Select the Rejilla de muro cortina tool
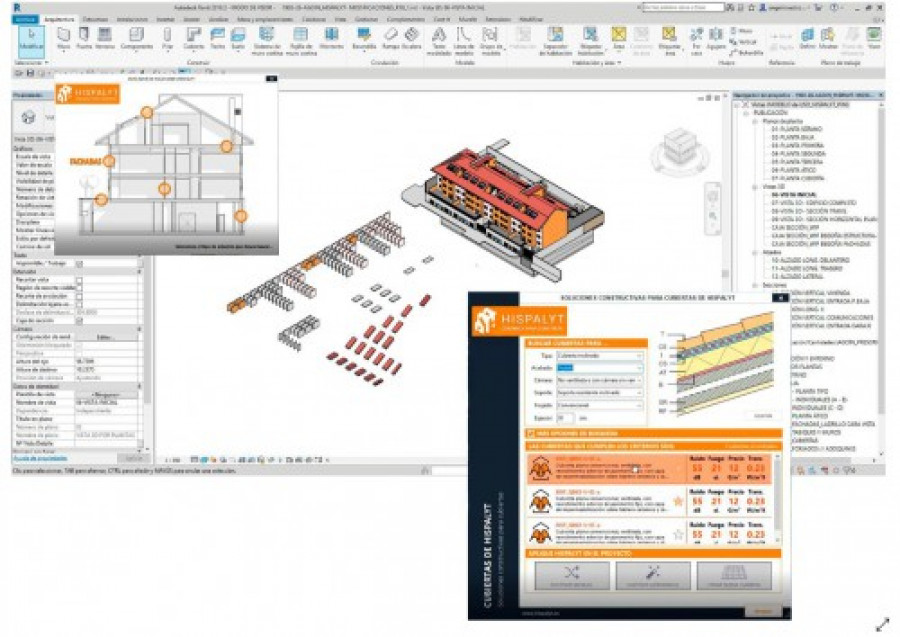 coord(301,41)
